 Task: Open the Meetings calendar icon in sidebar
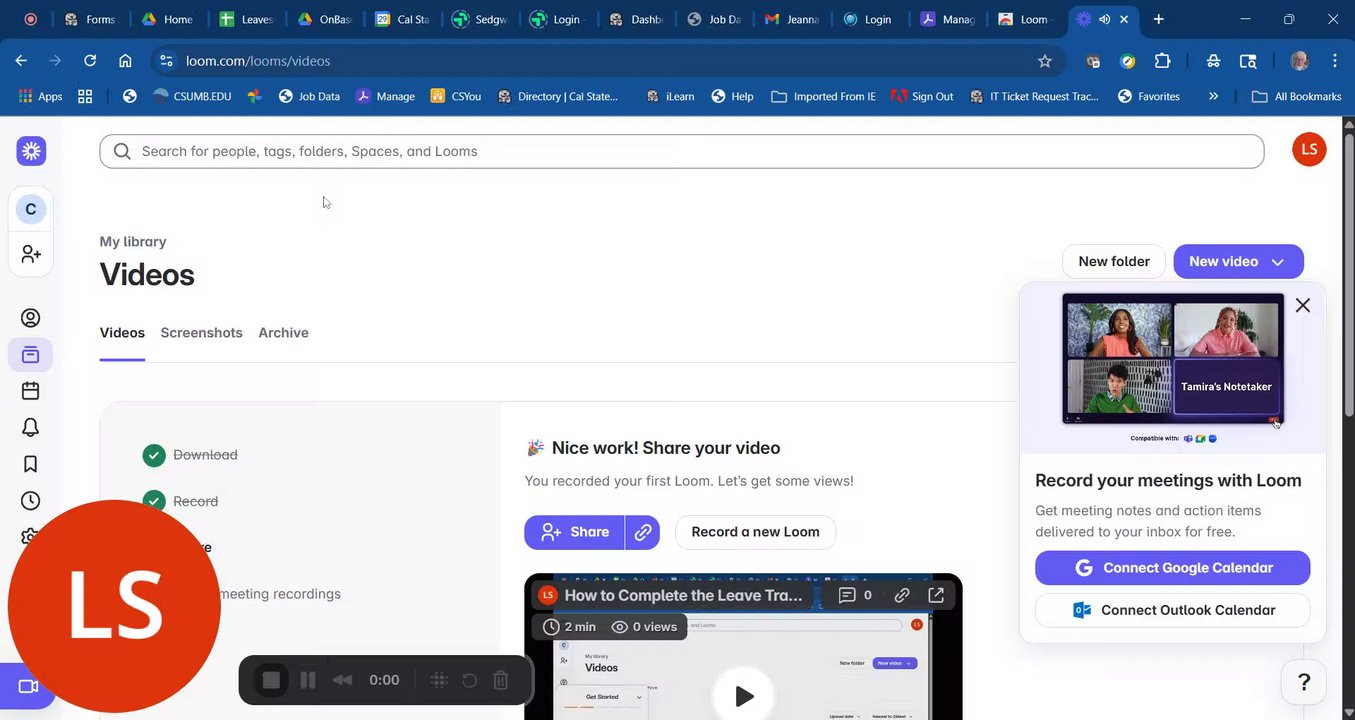[x=31, y=391]
